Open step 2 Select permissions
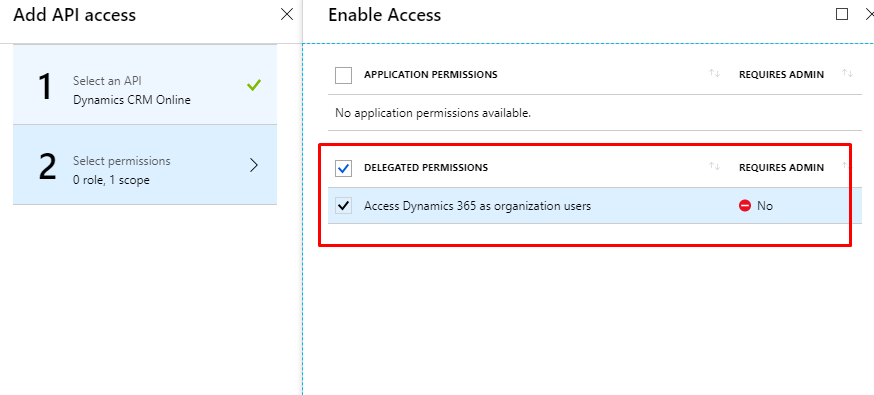This screenshot has width=874, height=395. tap(145, 165)
